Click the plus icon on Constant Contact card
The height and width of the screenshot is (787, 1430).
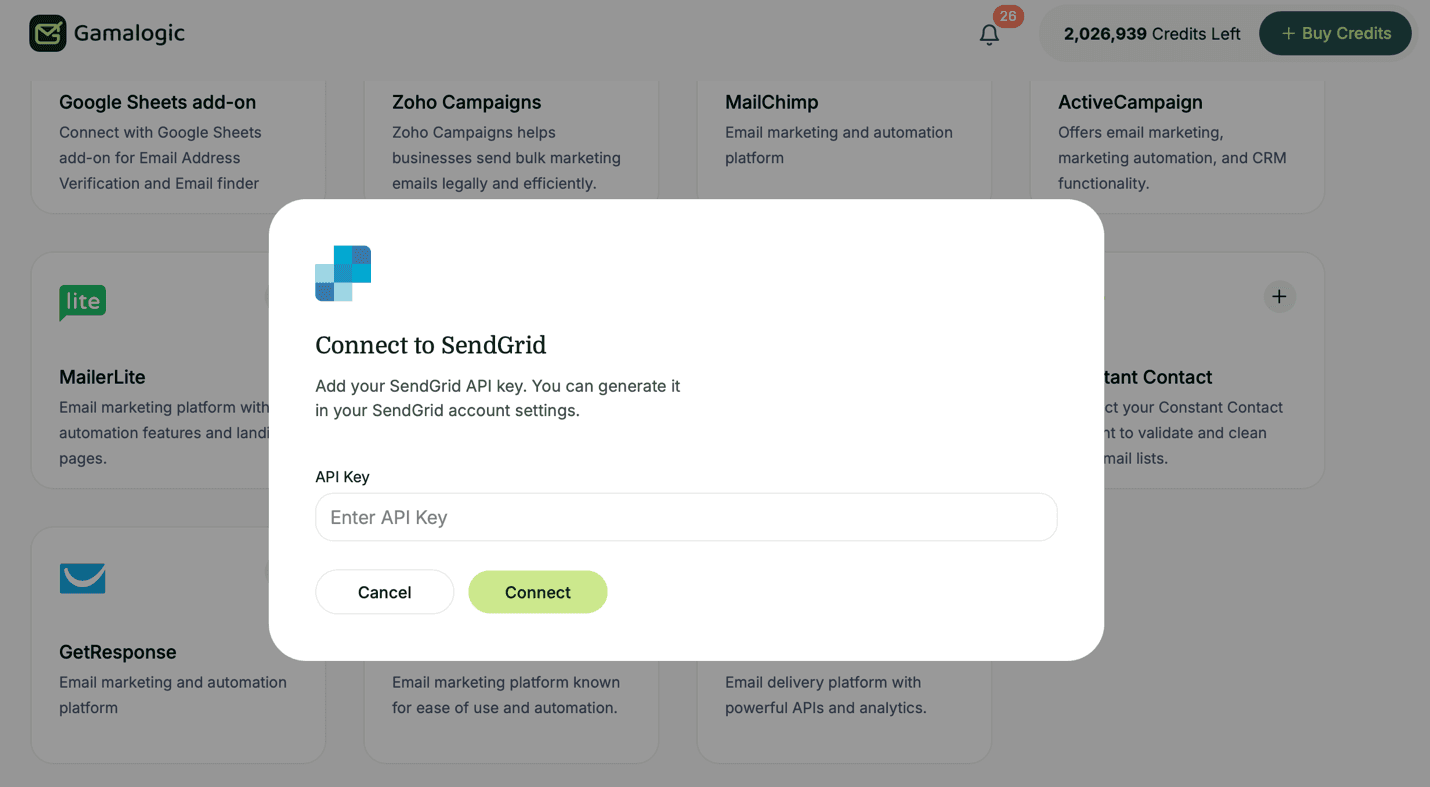click(1279, 296)
